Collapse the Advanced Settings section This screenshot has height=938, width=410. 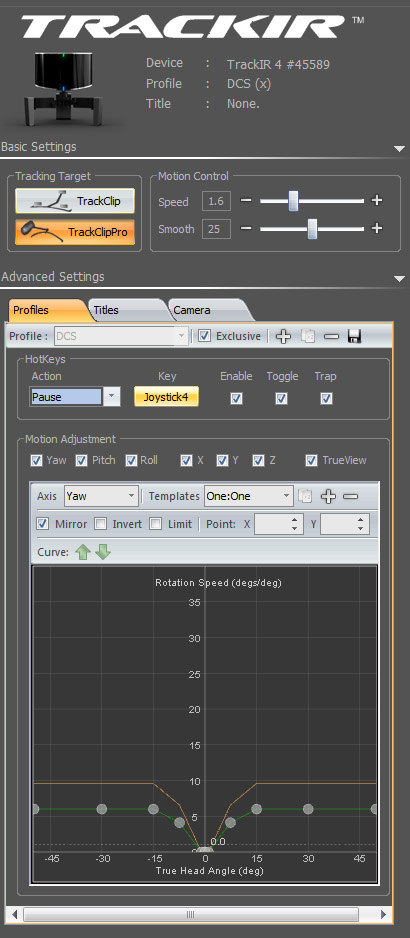[399, 279]
